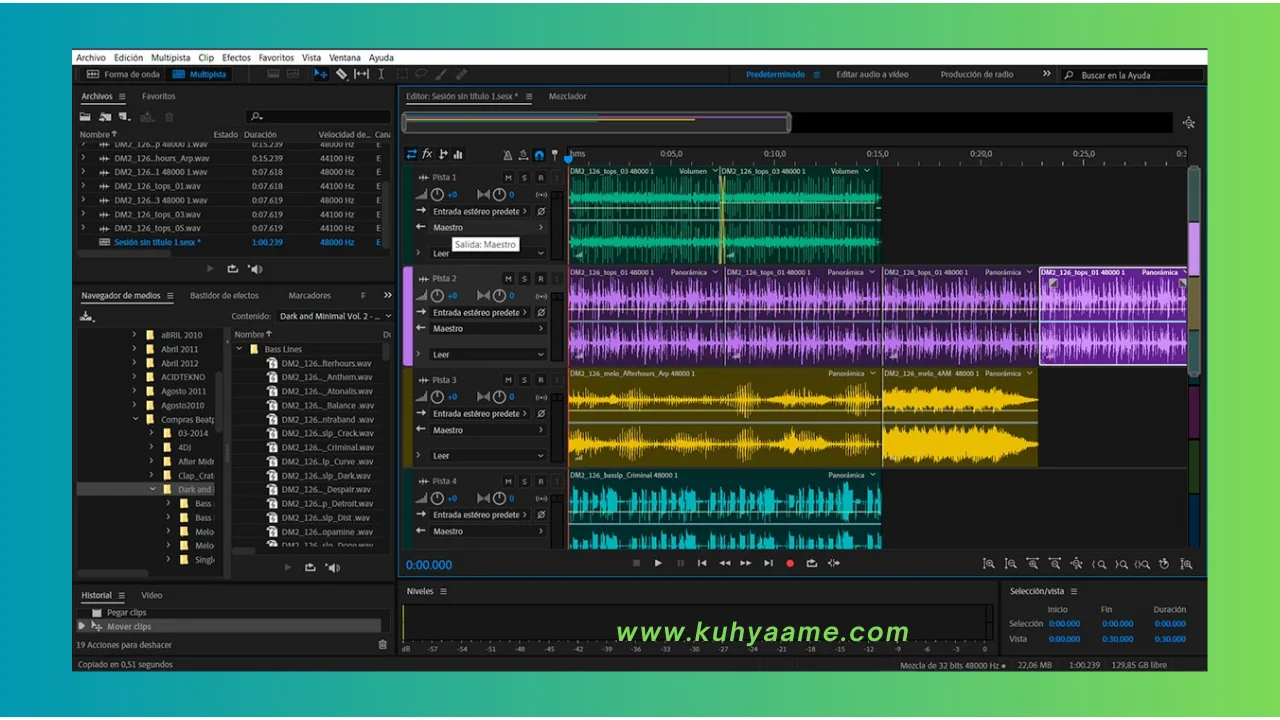Select the Move tool in the top toolbar
Screen dimensions: 1280x720
coord(320,74)
